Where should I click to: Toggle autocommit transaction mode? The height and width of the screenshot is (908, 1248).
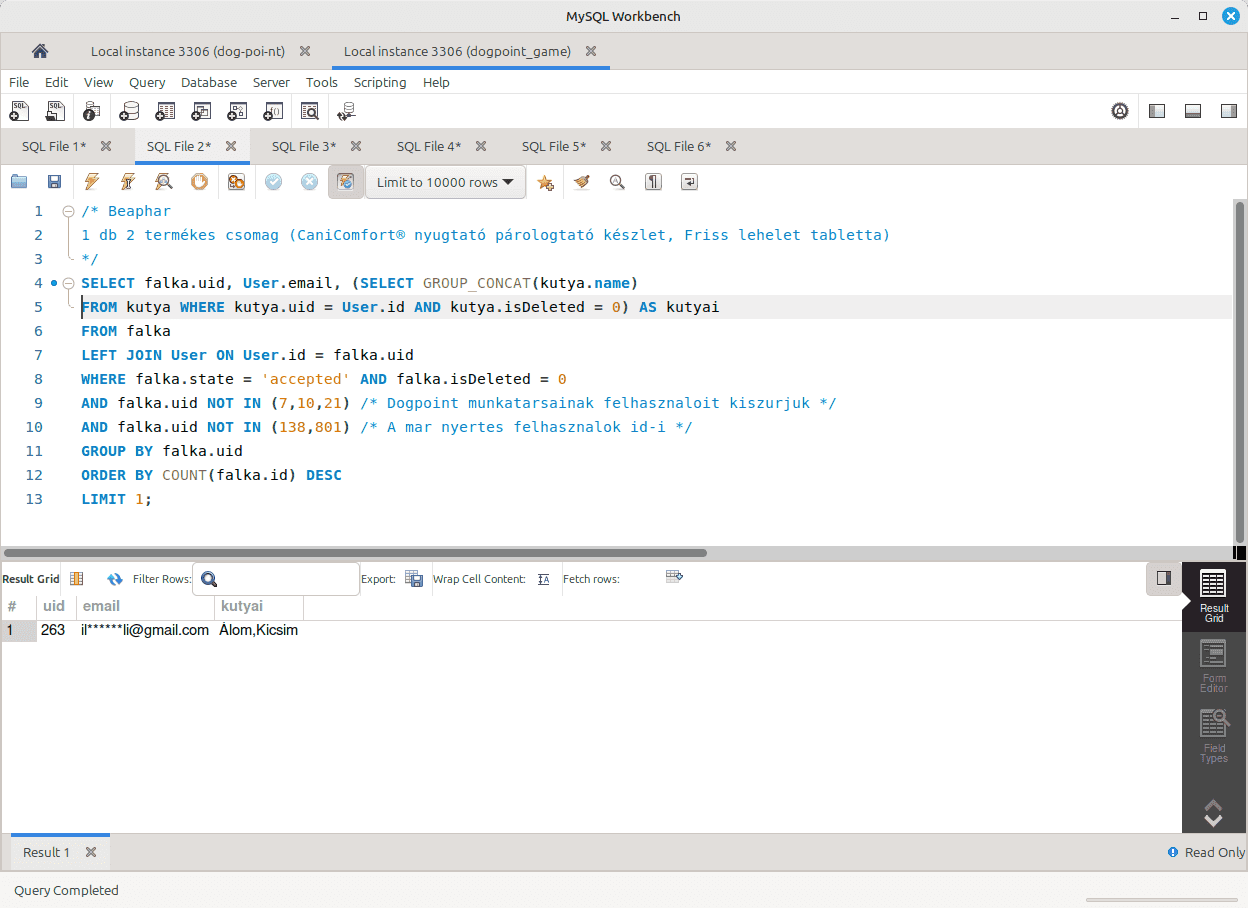tap(346, 182)
